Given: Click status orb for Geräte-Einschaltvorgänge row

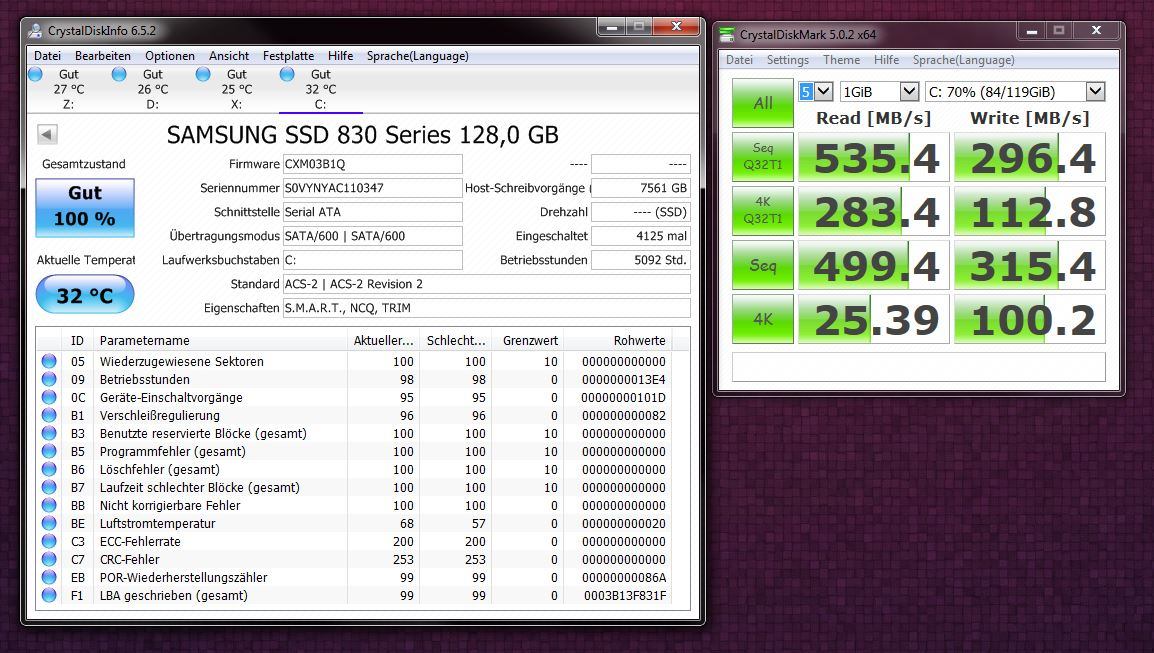Looking at the screenshot, I should [49, 398].
